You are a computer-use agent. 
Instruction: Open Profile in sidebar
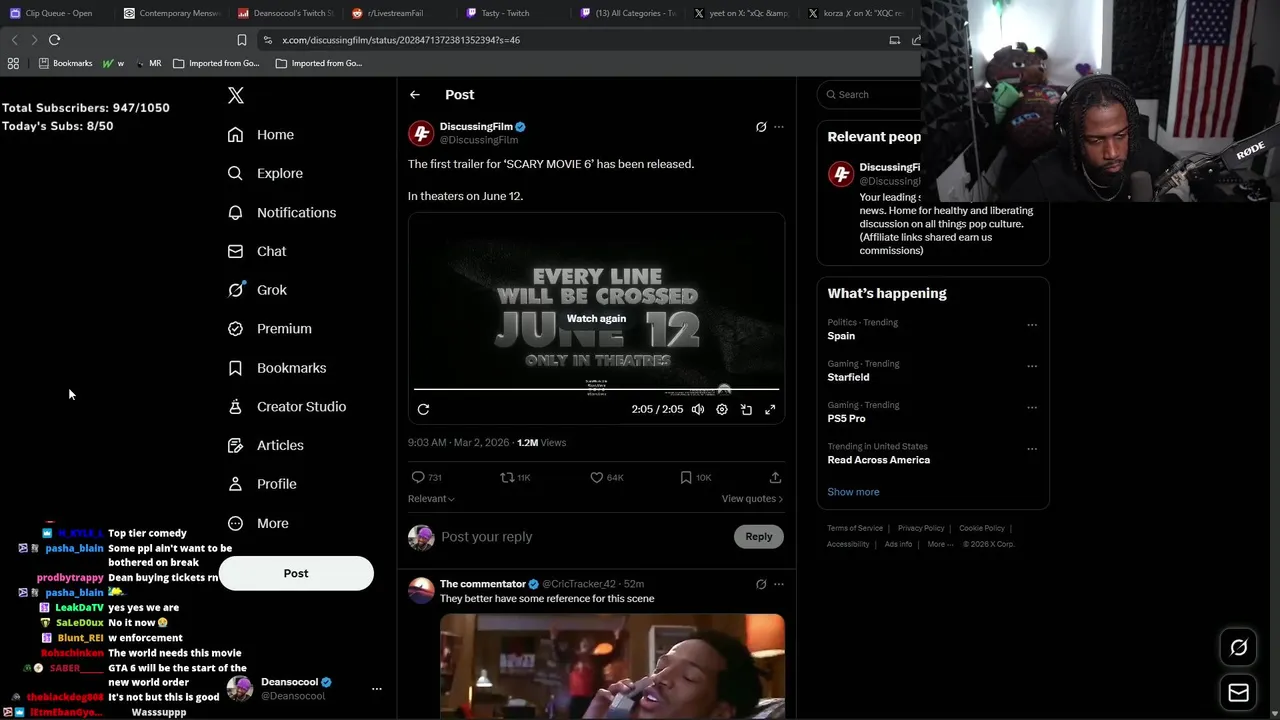pyautogui.click(x=262, y=484)
